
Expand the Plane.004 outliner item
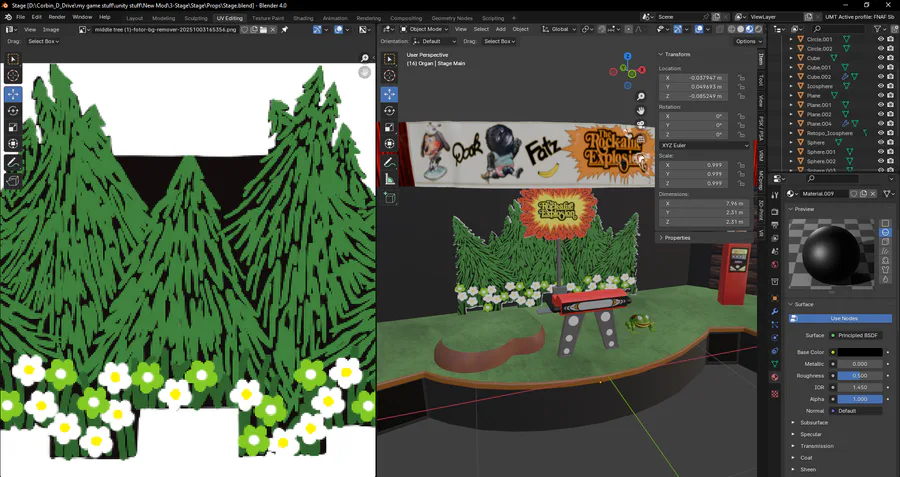pyautogui.click(x=792, y=123)
